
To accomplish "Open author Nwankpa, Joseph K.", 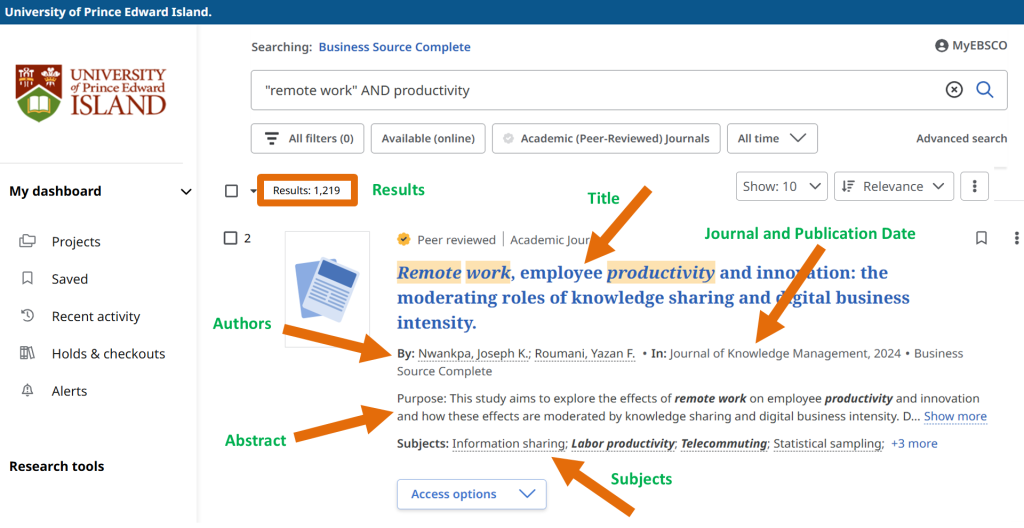I will click(473, 354).
